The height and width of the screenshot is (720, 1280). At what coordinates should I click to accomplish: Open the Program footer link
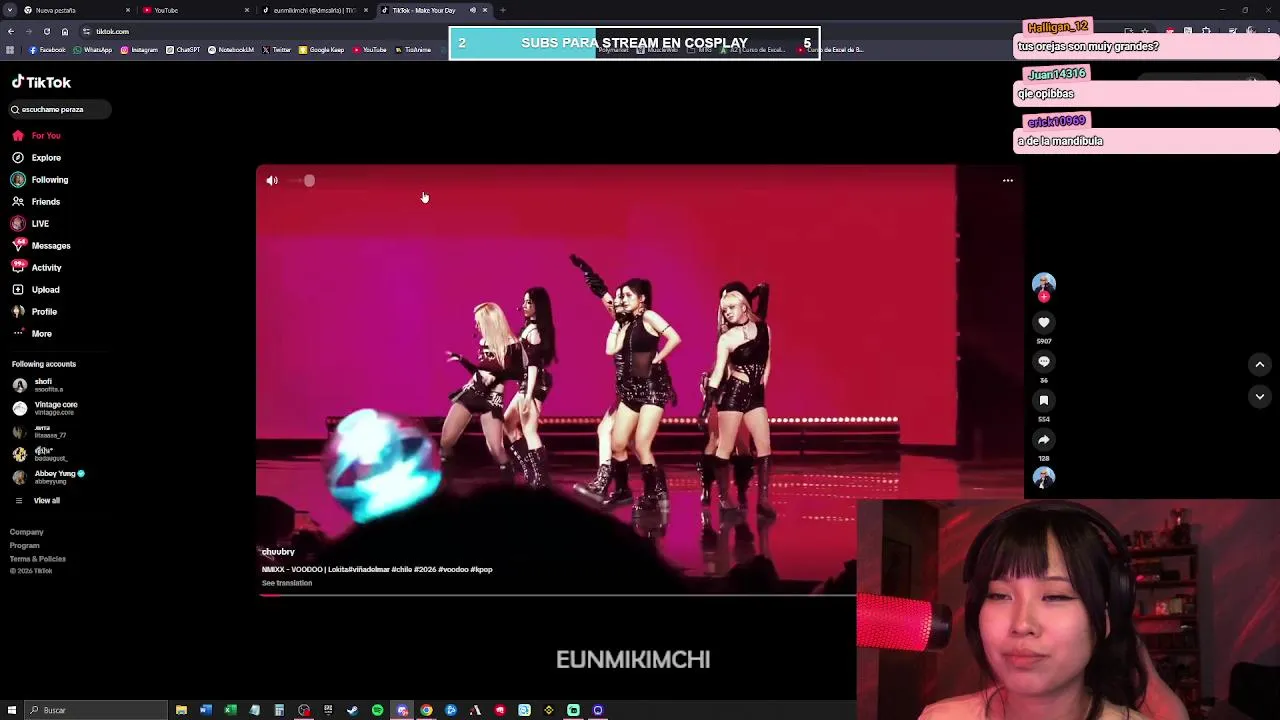pyautogui.click(x=25, y=545)
